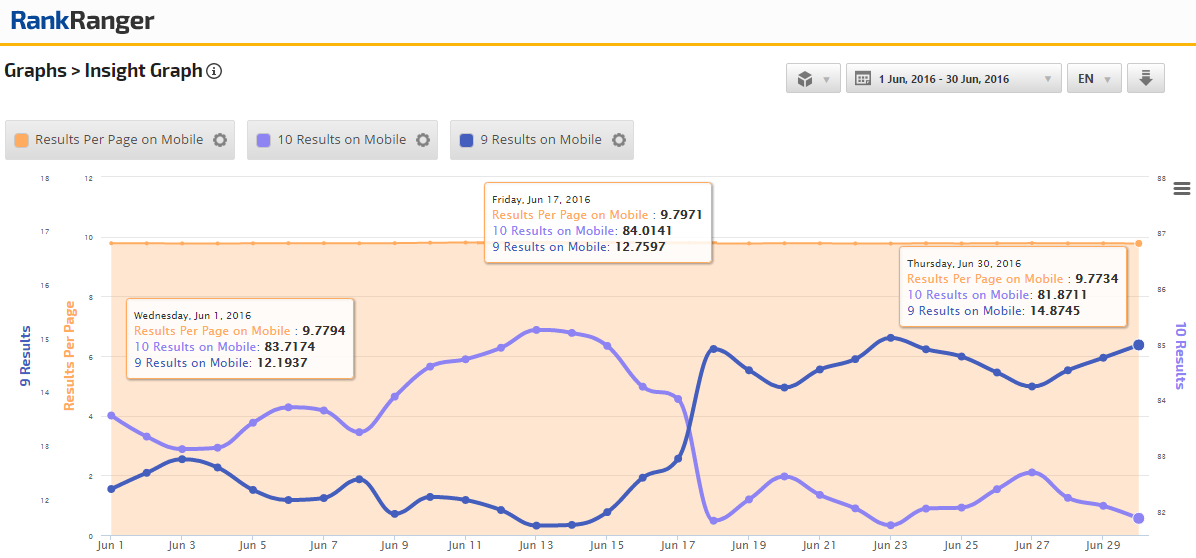This screenshot has height=558, width=1196.
Task: Toggle the Results Per Page on Mobile series label
Action: 119,140
